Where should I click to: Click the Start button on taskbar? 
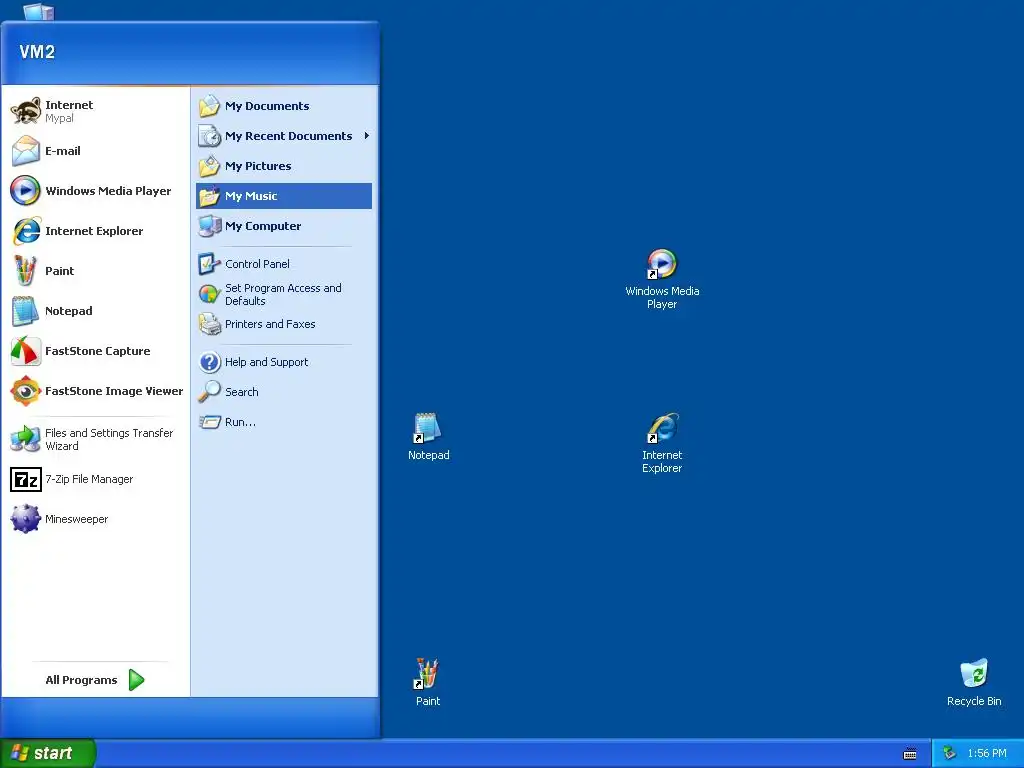pos(48,753)
